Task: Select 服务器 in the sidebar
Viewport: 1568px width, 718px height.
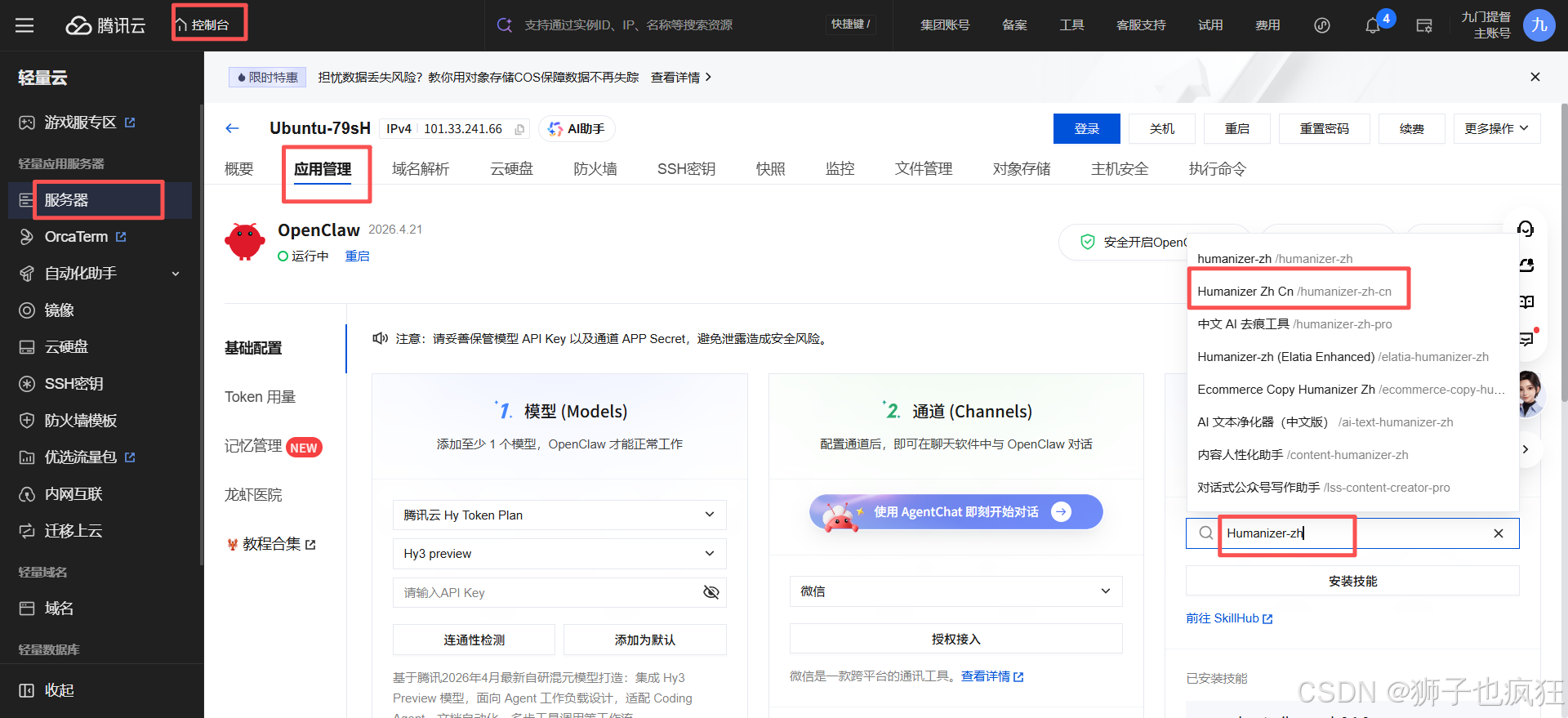Action: 100,200
